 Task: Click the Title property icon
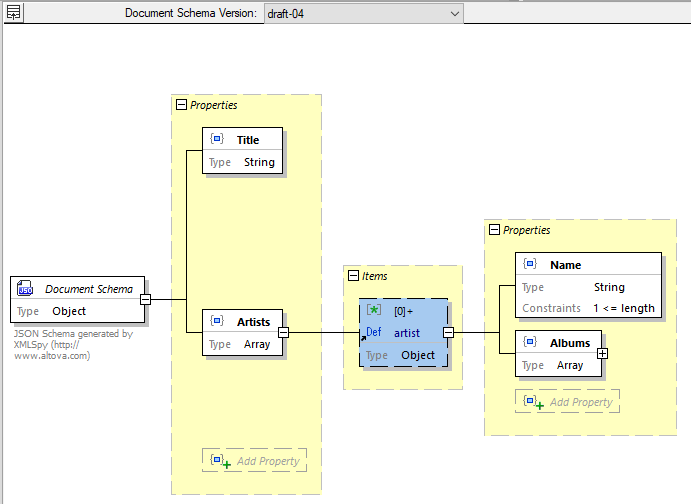[216, 140]
